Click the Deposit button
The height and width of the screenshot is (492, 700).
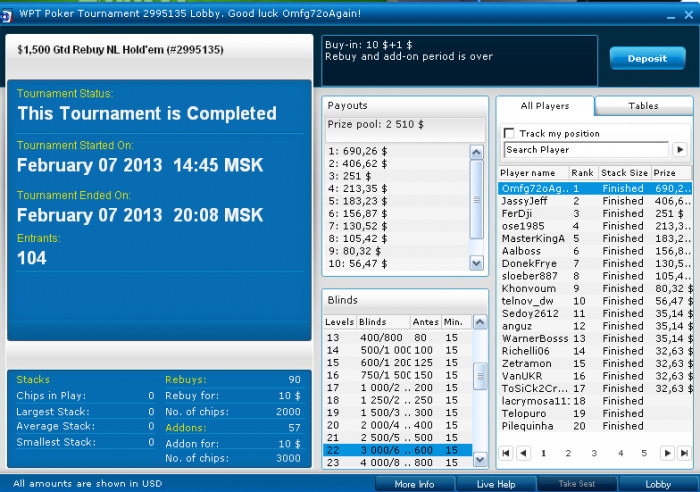coord(647,58)
